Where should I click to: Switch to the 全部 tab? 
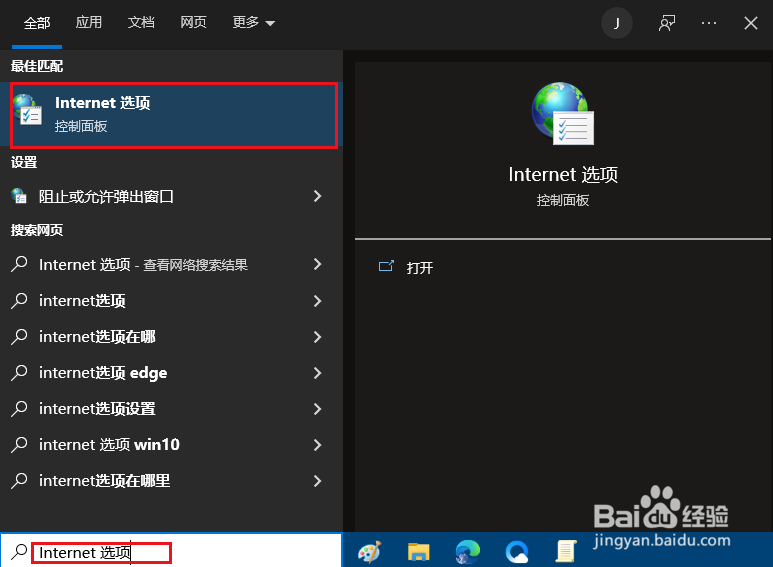tap(37, 23)
